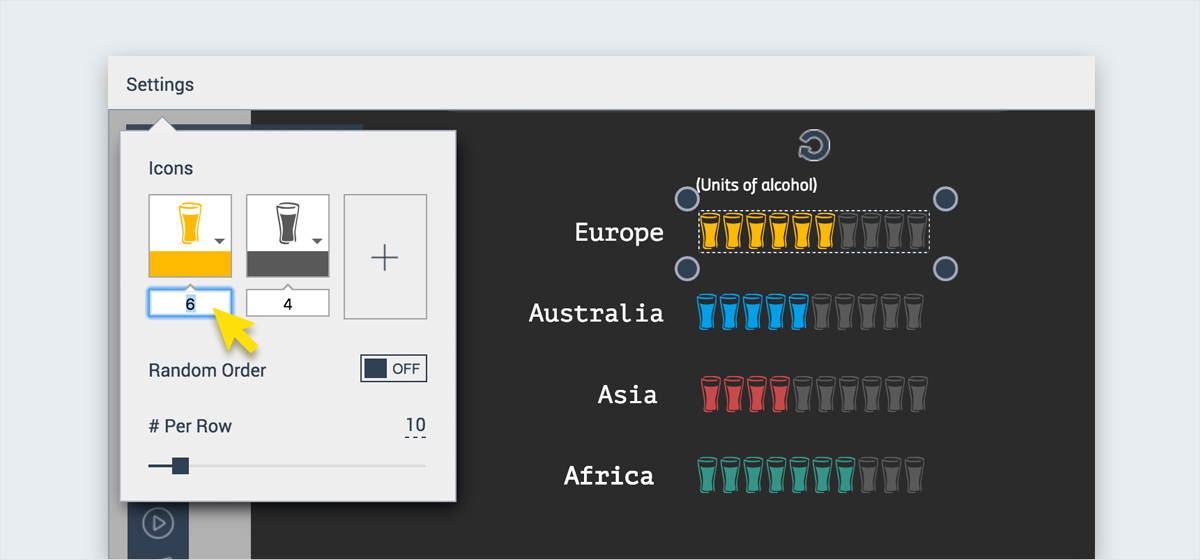Viewport: 1200px width, 560px height.
Task: Select the top-right resize handle of Europe row
Action: [x=945, y=199]
